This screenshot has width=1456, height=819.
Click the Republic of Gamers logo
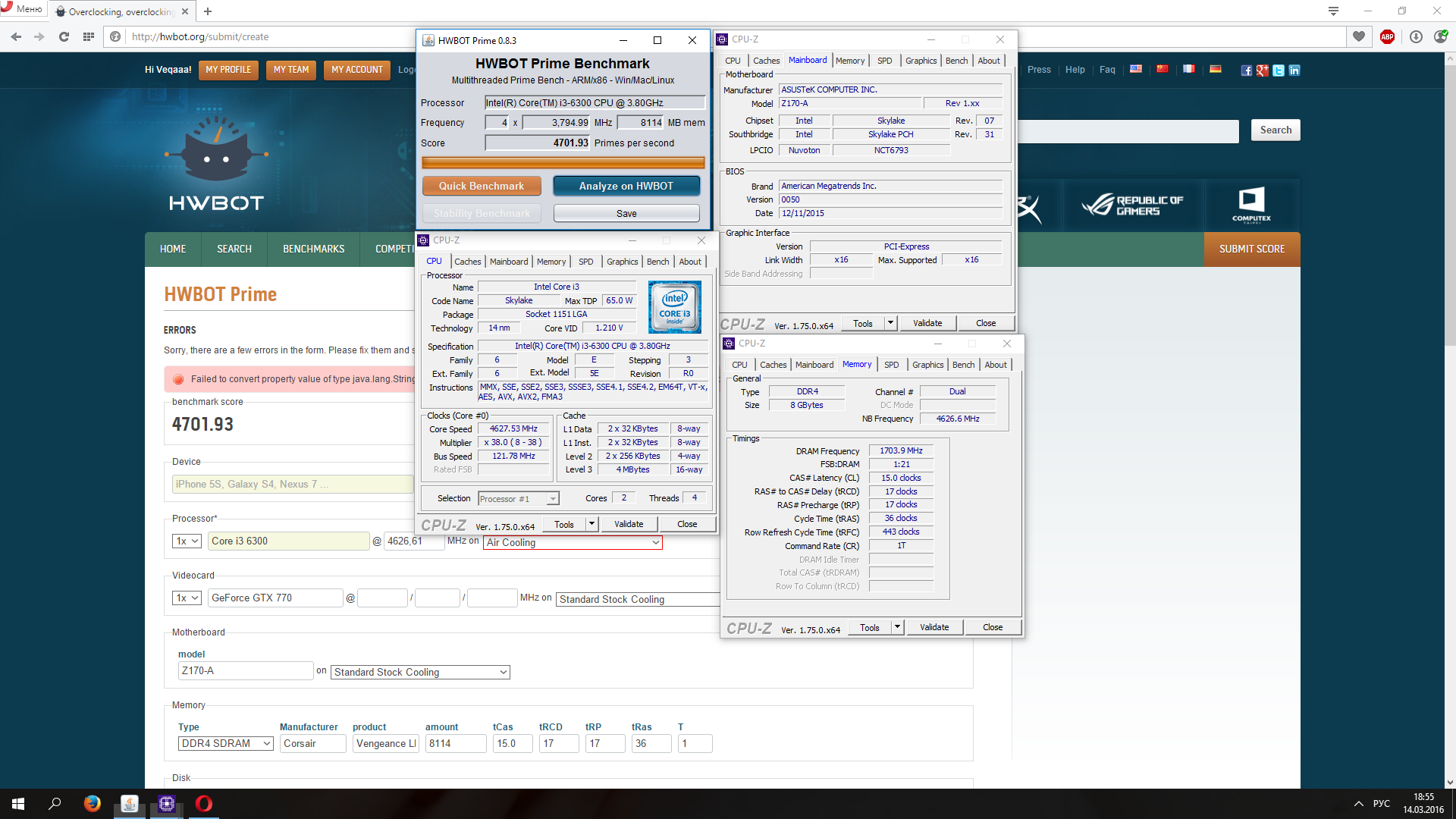(x=1131, y=205)
